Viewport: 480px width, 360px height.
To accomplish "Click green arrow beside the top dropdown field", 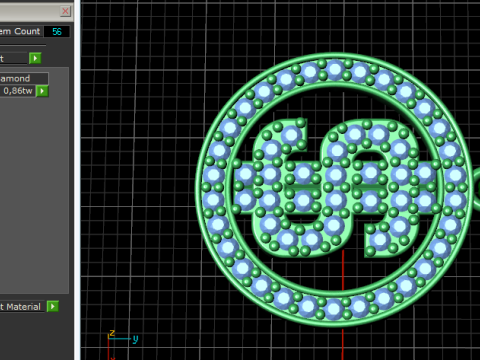I will (x=35, y=58).
